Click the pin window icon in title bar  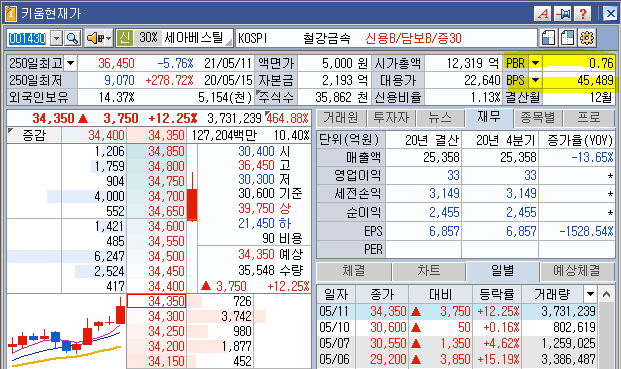point(562,14)
